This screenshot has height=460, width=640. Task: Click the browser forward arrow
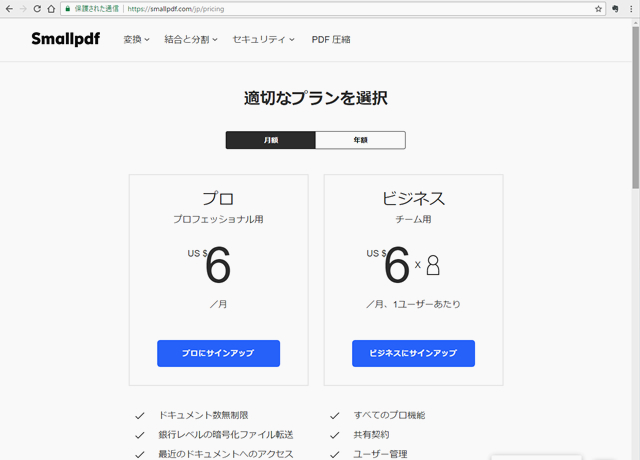click(23, 8)
